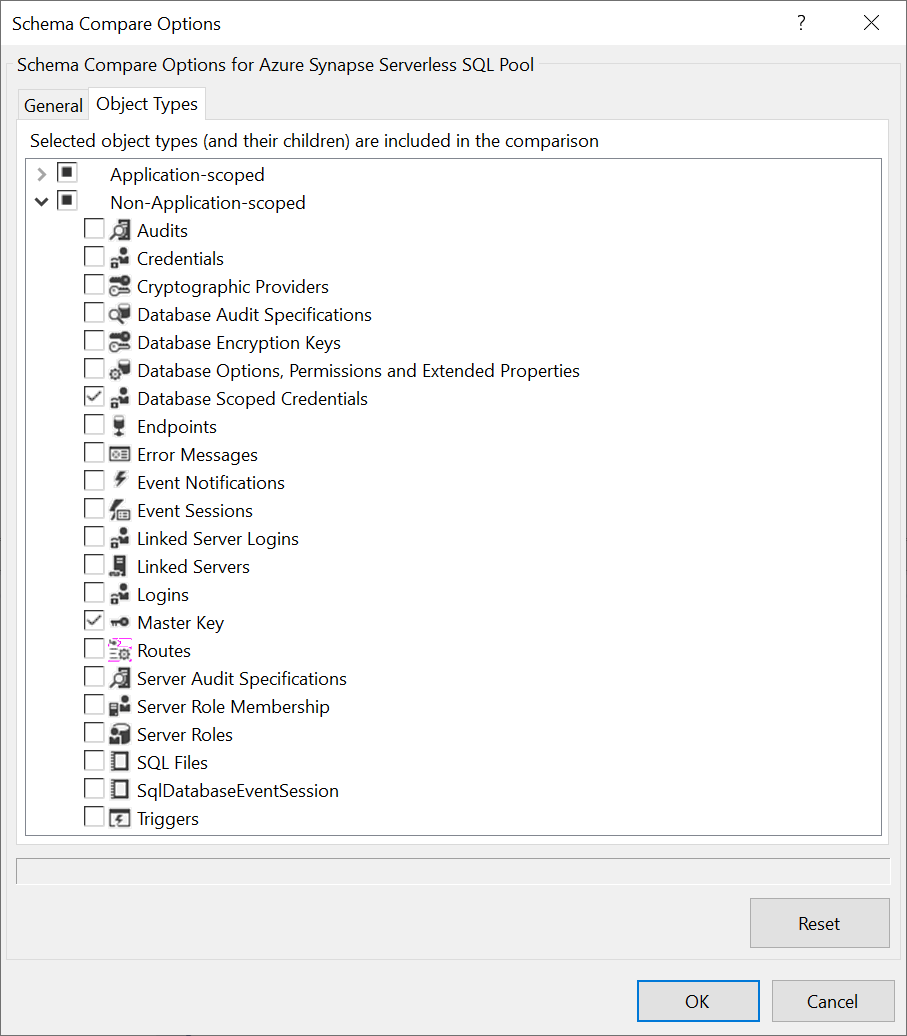Click the Reset button
Viewport: 907px width, 1036px height.
pyautogui.click(x=820, y=923)
